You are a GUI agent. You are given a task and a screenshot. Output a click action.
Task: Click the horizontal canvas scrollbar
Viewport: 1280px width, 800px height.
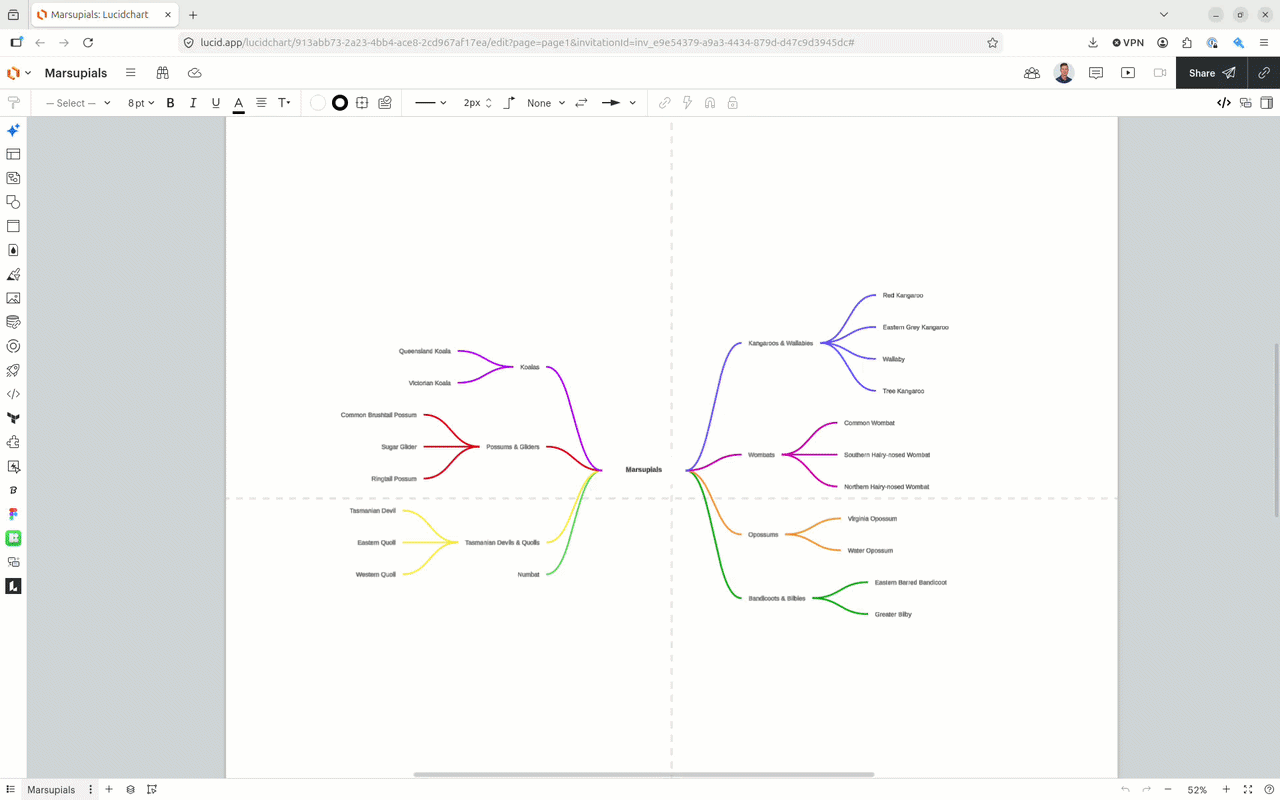[644, 774]
